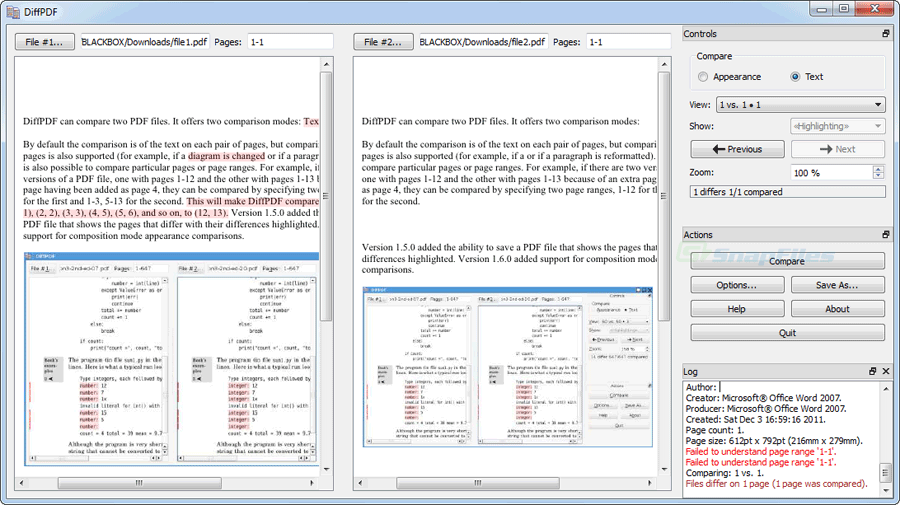Go to the previous difference using the Previous arrow button
The width and height of the screenshot is (900, 505).
coord(737,149)
